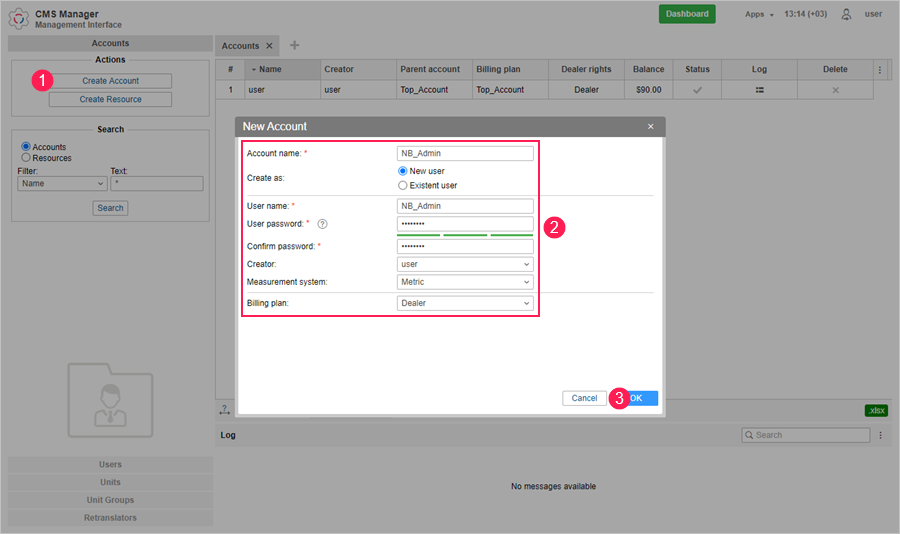The height and width of the screenshot is (534, 900).
Task: Click the password help question mark icon
Action: [x=322, y=224]
